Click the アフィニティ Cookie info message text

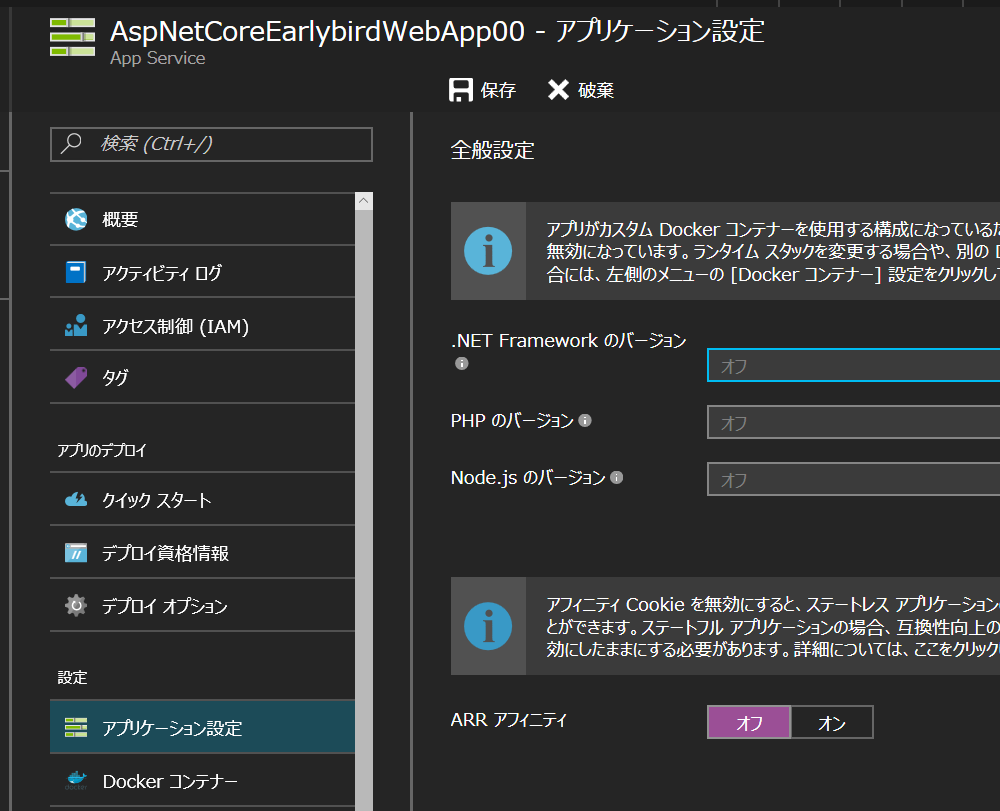coord(773,627)
